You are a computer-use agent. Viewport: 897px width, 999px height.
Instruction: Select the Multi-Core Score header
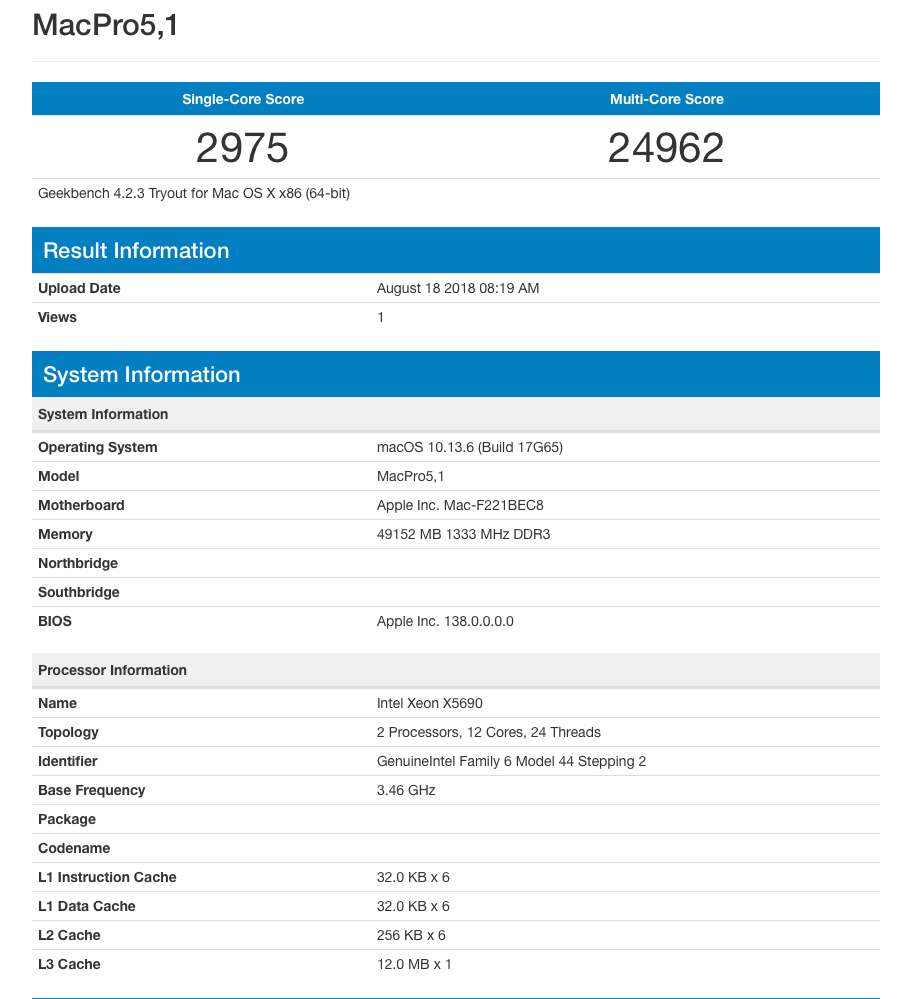tap(666, 99)
